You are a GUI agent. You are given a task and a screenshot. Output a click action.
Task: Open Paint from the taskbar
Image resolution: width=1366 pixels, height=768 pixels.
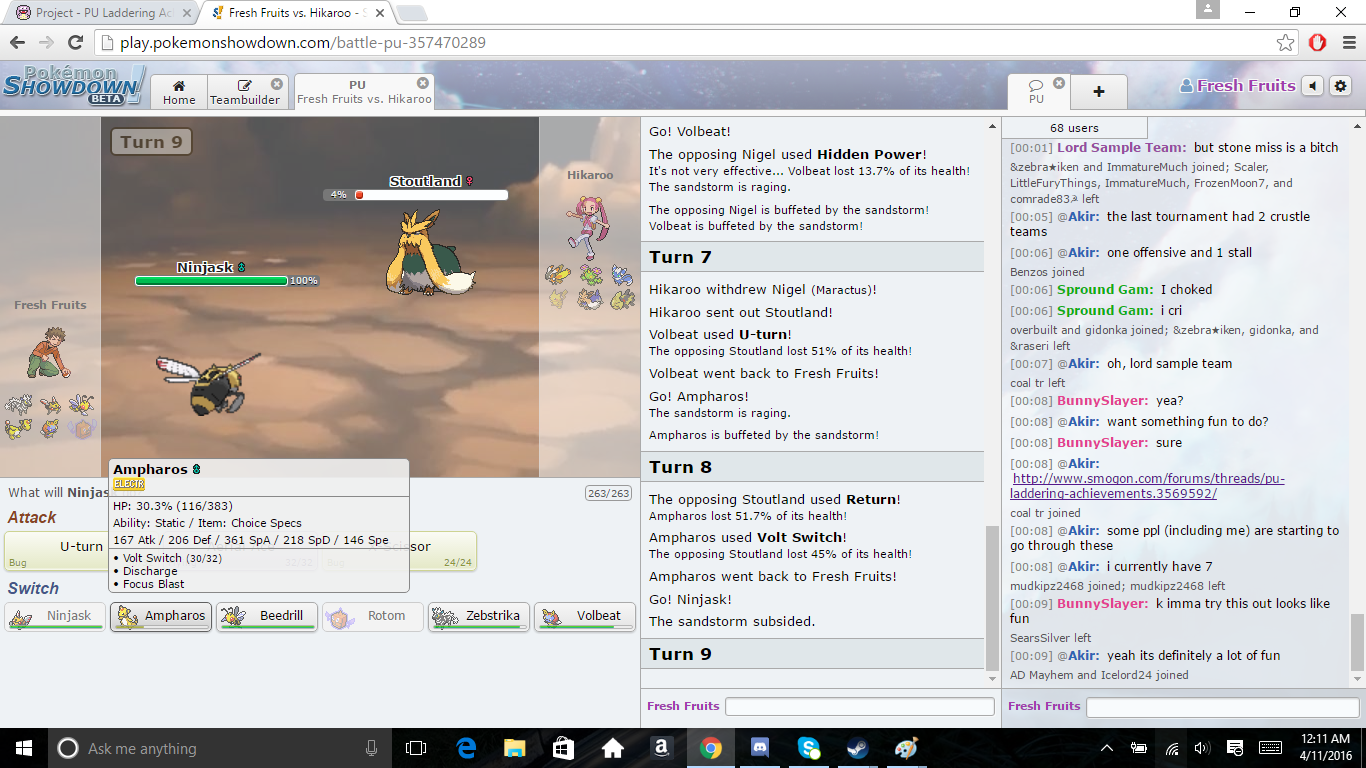906,748
